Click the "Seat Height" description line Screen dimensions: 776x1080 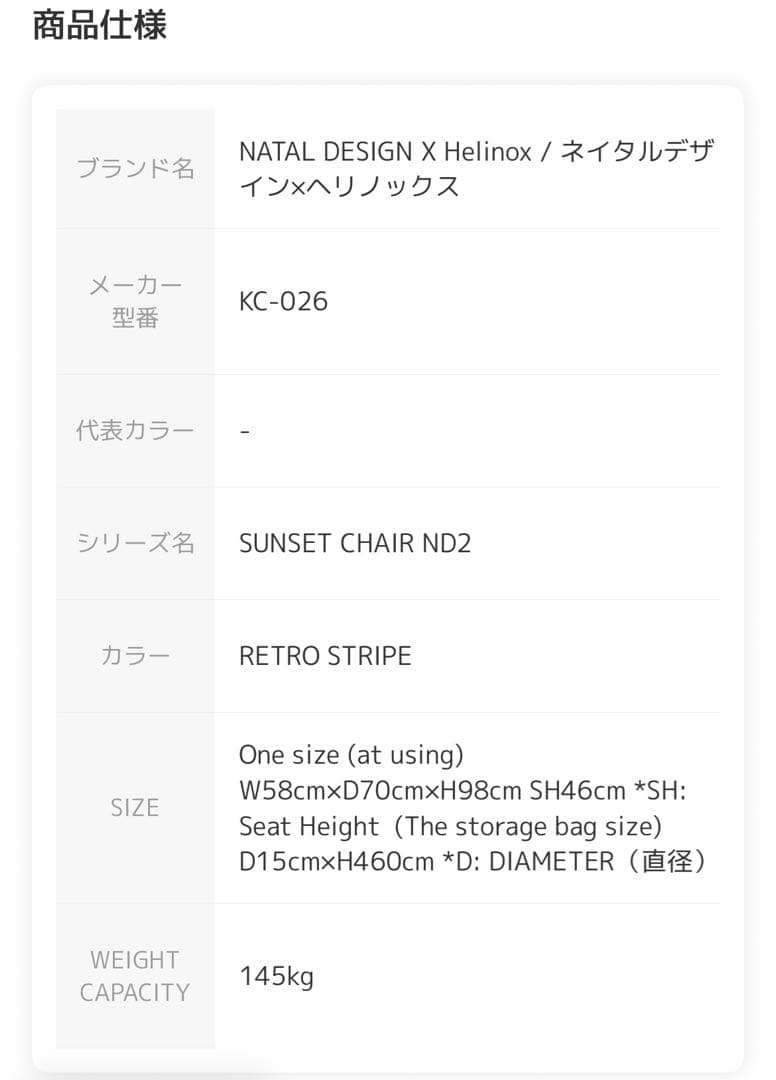(309, 827)
